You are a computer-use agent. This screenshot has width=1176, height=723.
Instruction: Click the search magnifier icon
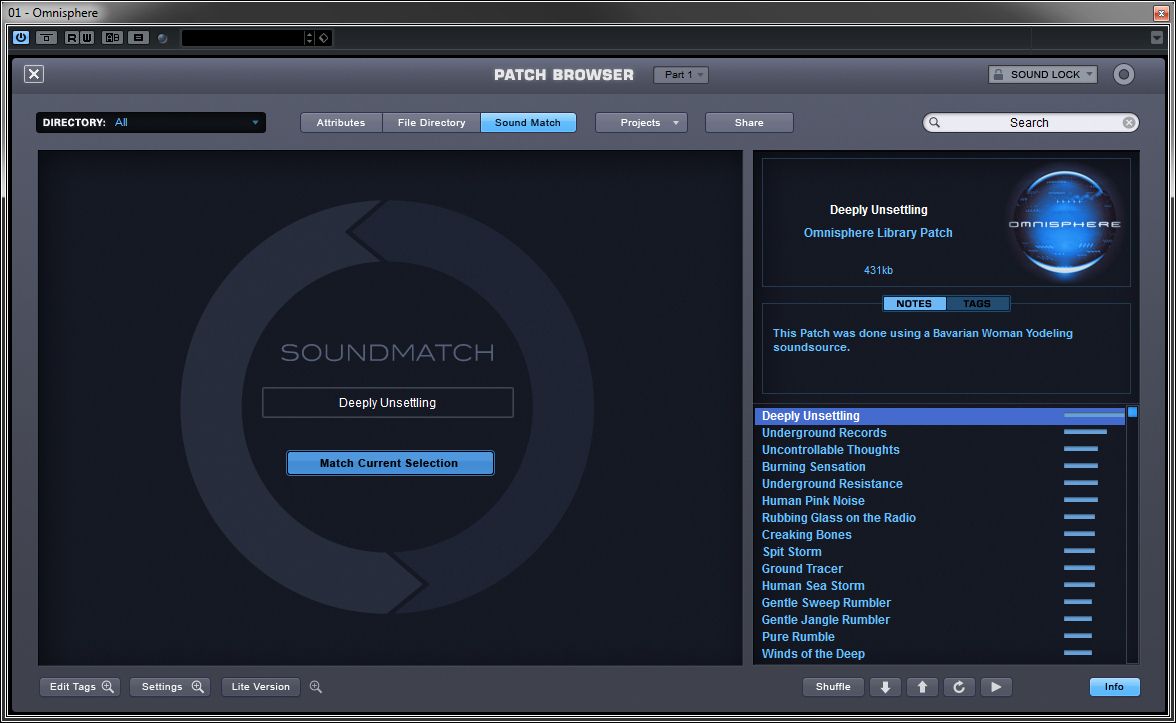[x=934, y=122]
